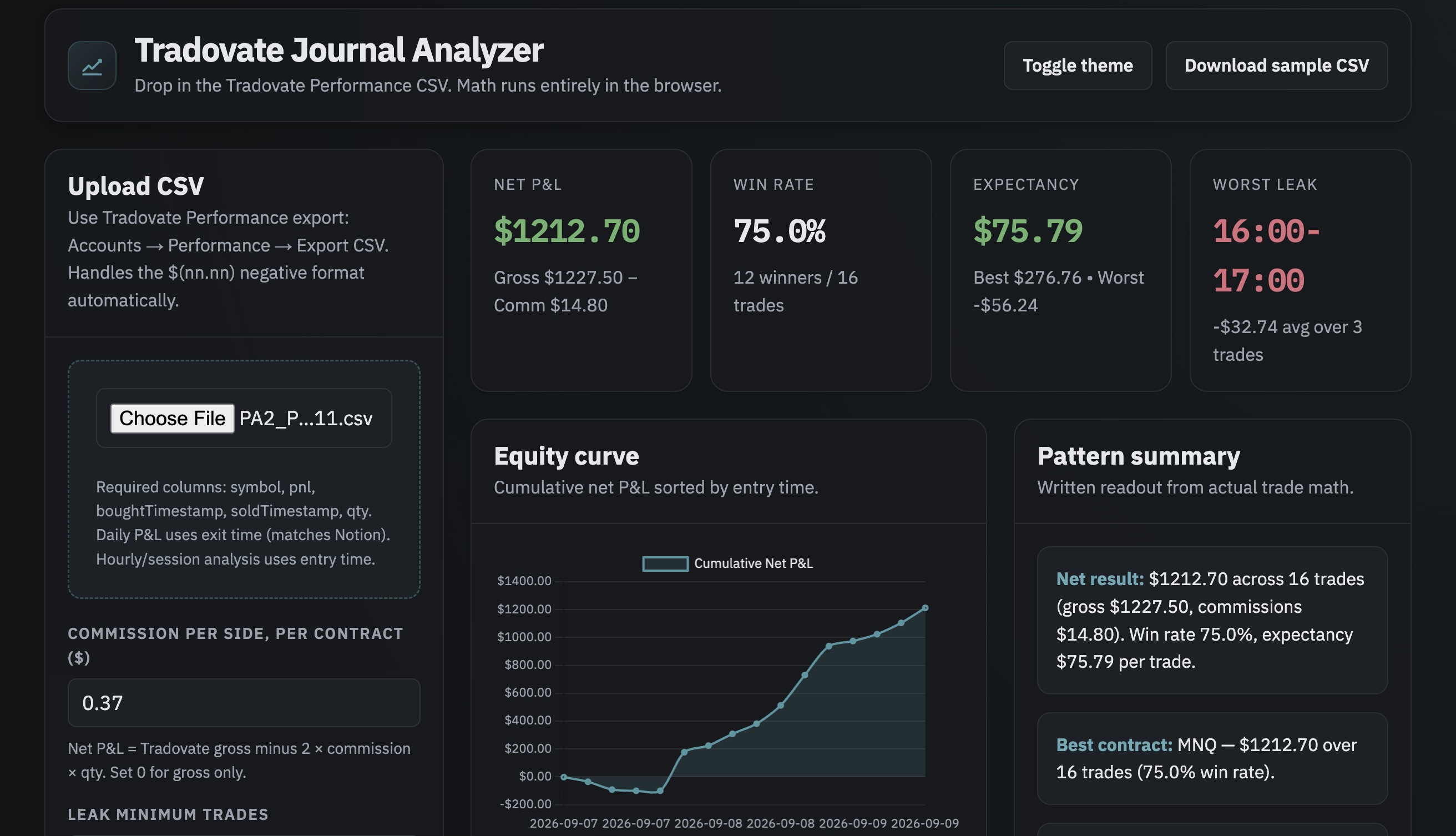The image size is (1456, 836).
Task: Click the Net P&L value $1212.70
Action: (567, 231)
